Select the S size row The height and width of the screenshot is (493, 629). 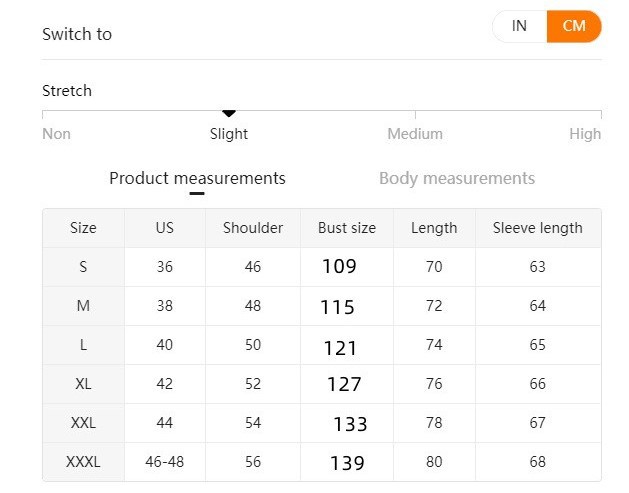pyautogui.click(x=83, y=267)
